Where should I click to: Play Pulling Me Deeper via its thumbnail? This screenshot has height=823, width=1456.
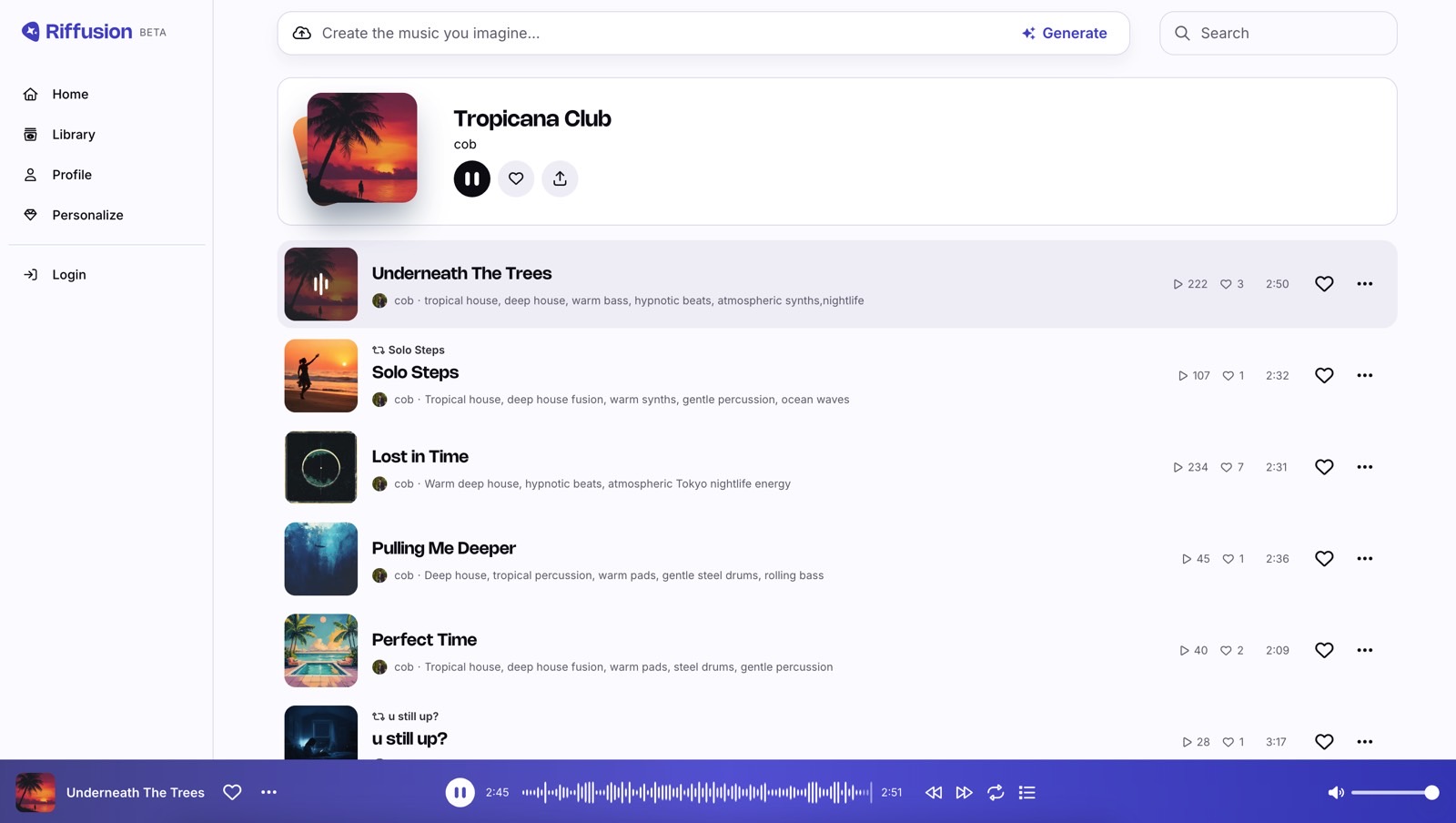(321, 559)
